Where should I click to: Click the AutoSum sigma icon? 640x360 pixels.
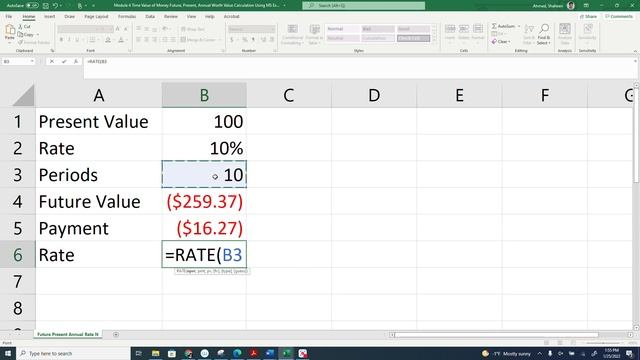[x=494, y=26]
